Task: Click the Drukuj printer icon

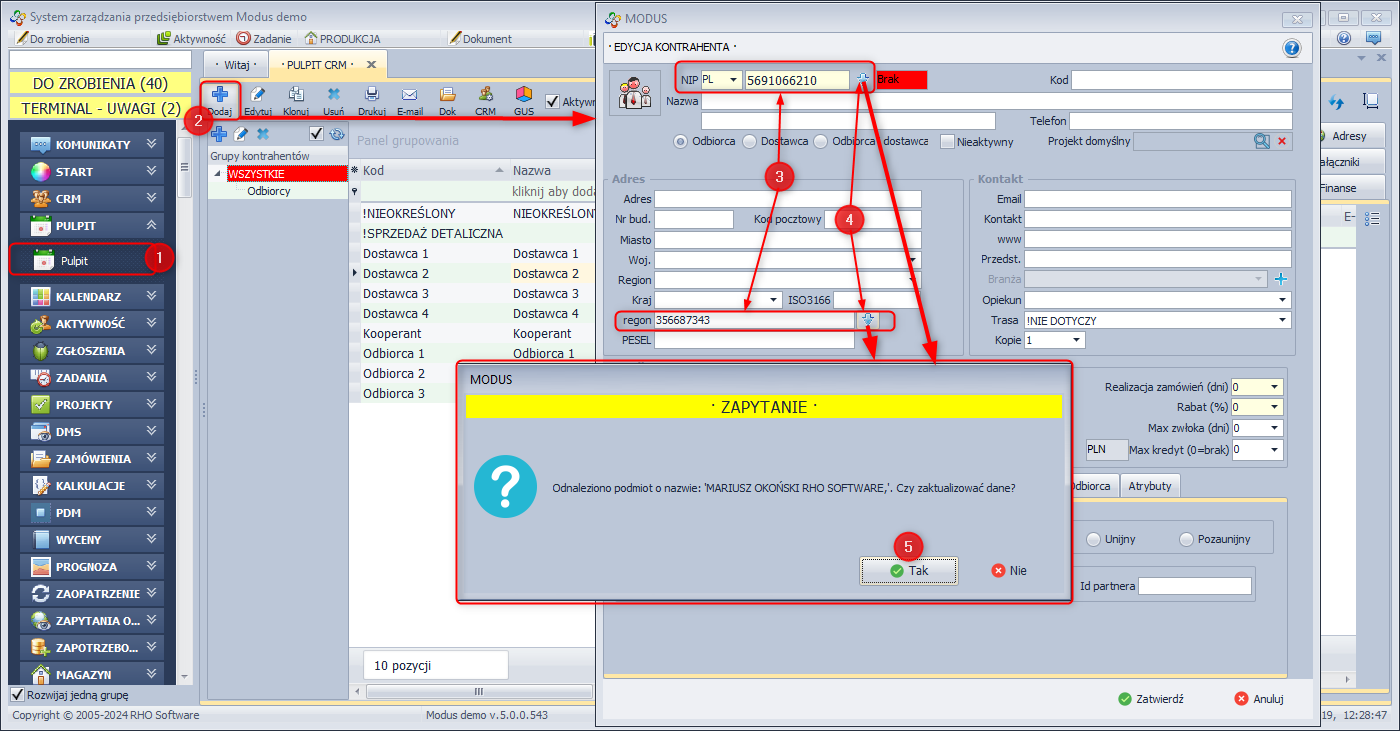Action: click(371, 96)
